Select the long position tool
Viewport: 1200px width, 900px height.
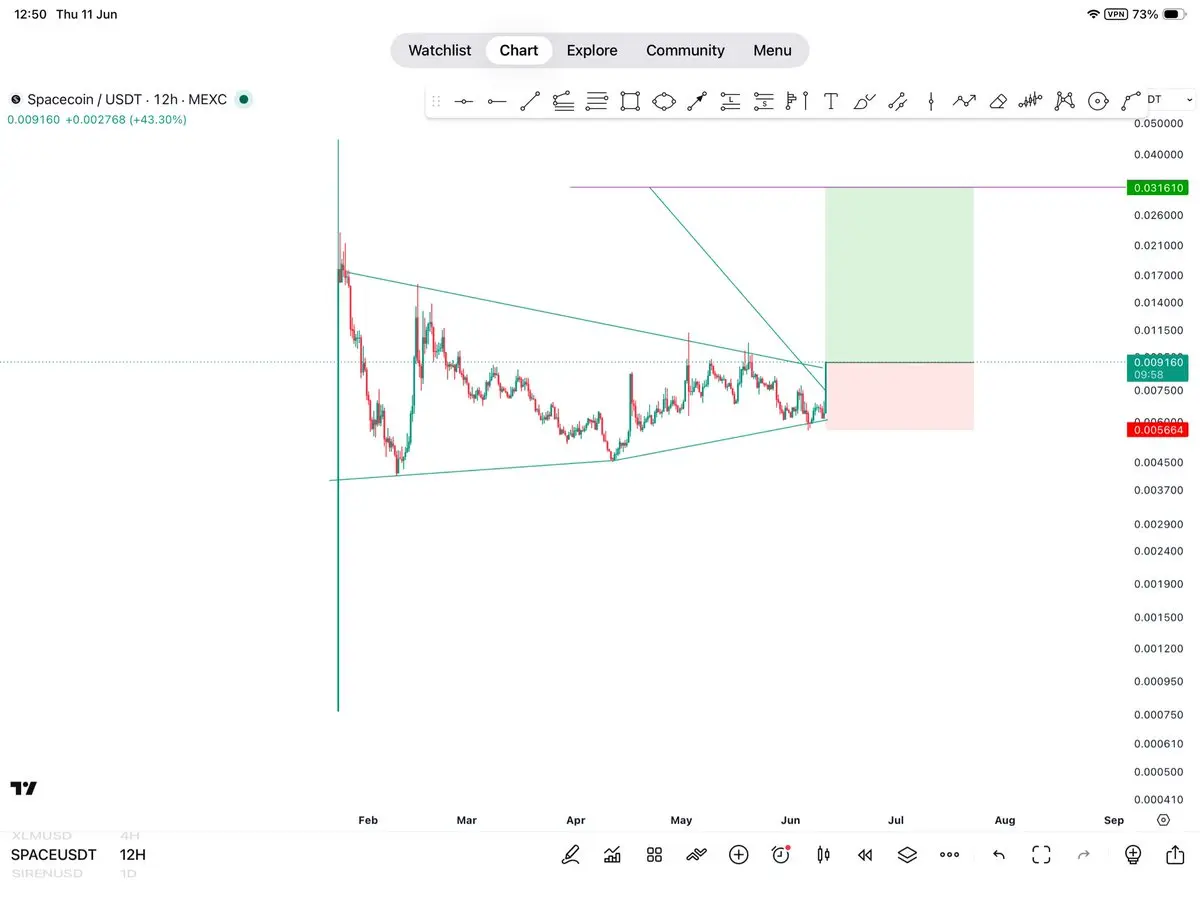731,101
